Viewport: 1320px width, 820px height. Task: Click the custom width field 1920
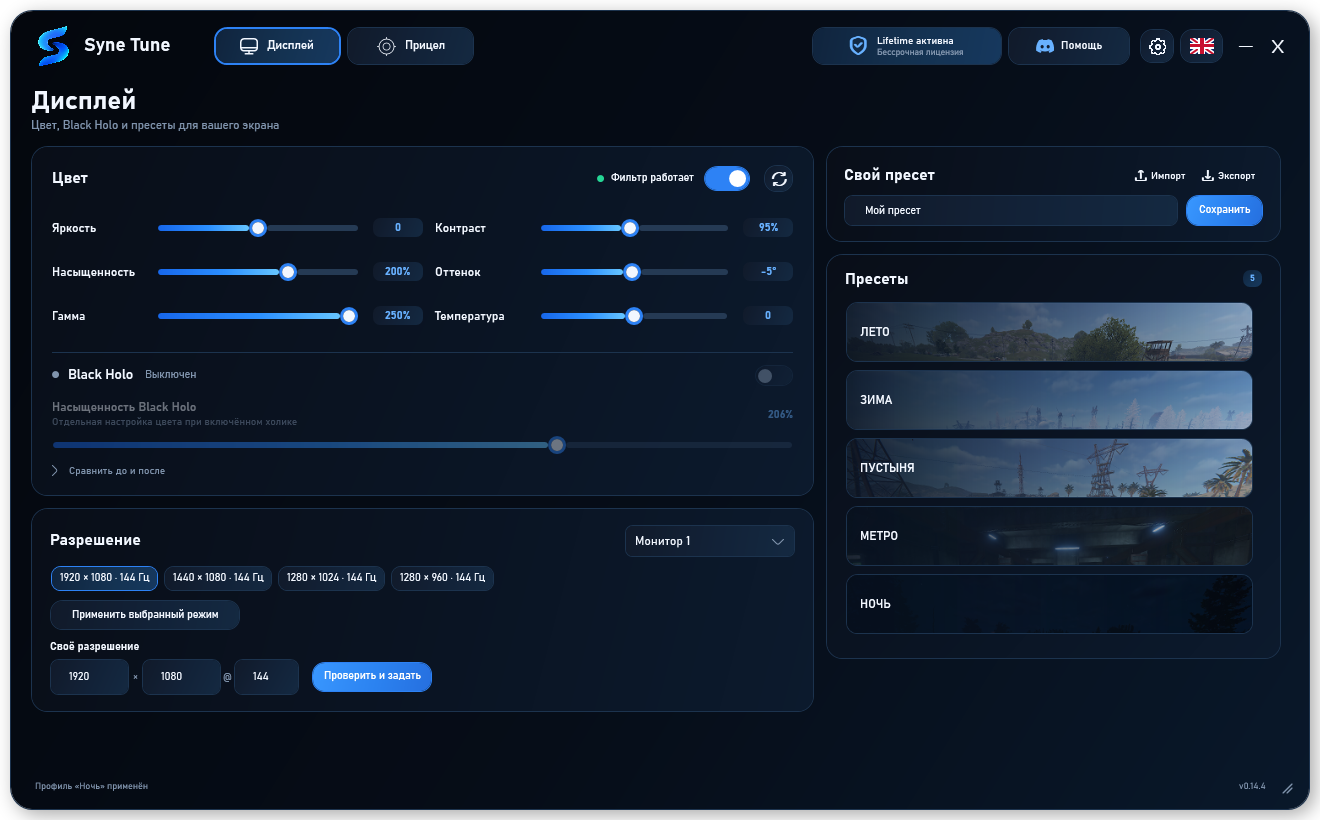[x=90, y=677]
